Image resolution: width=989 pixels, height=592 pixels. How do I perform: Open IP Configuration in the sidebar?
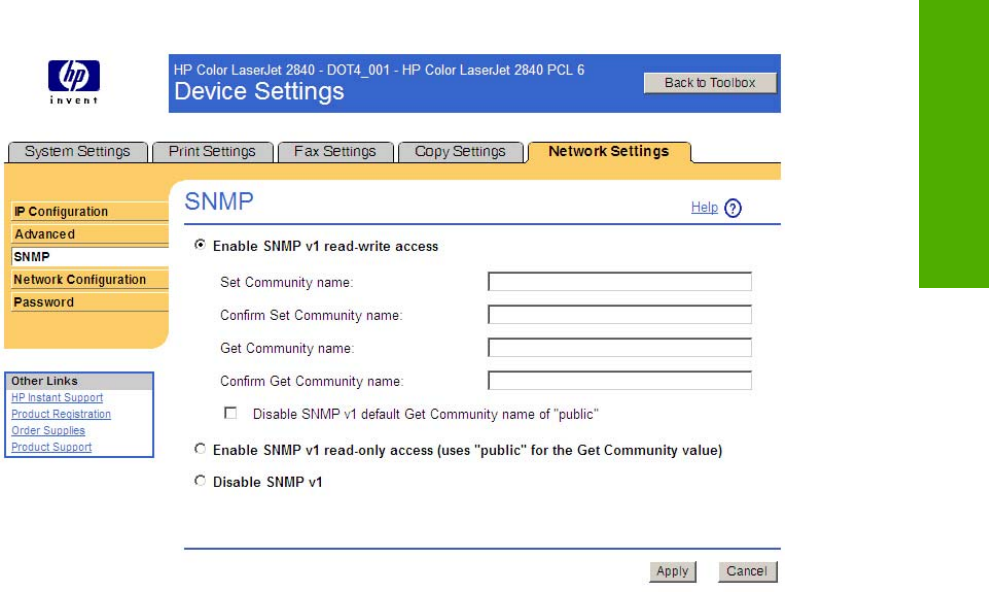[x=90, y=211]
